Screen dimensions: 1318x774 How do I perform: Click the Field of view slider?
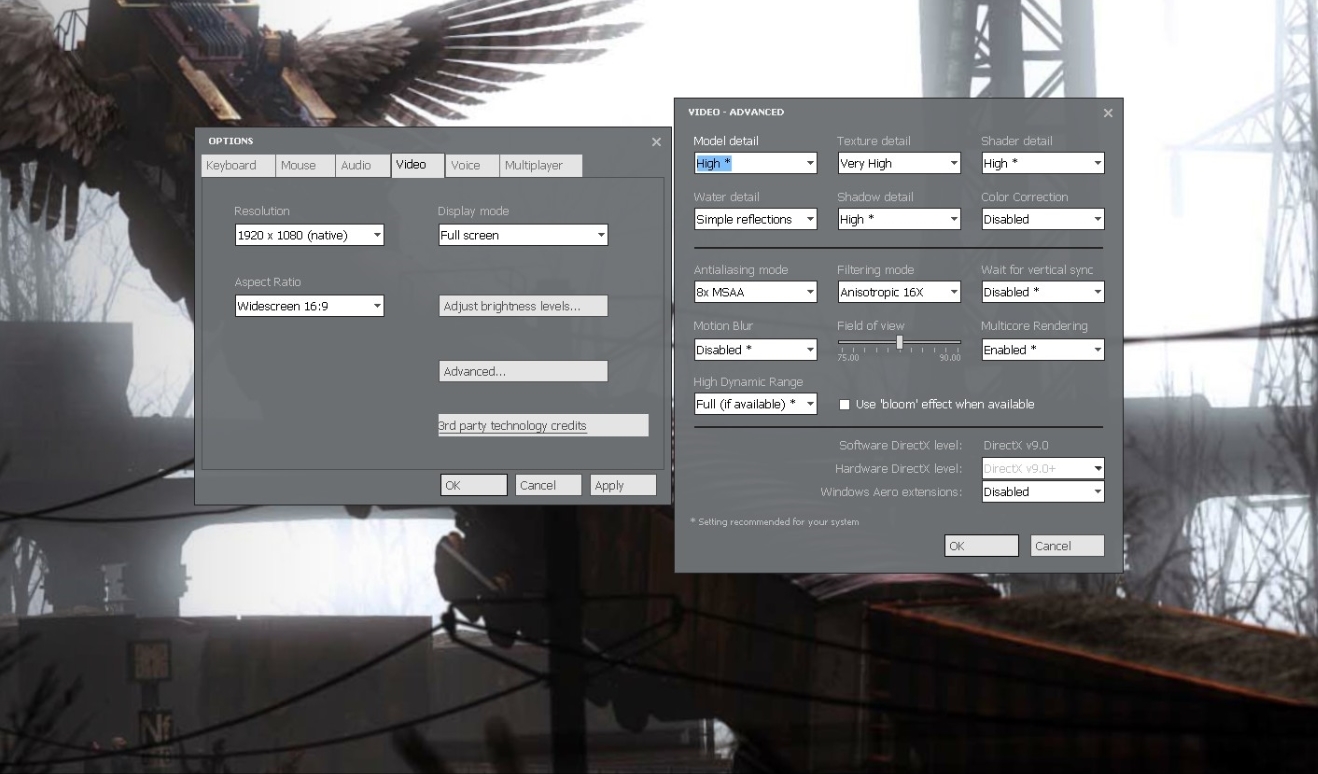point(899,343)
